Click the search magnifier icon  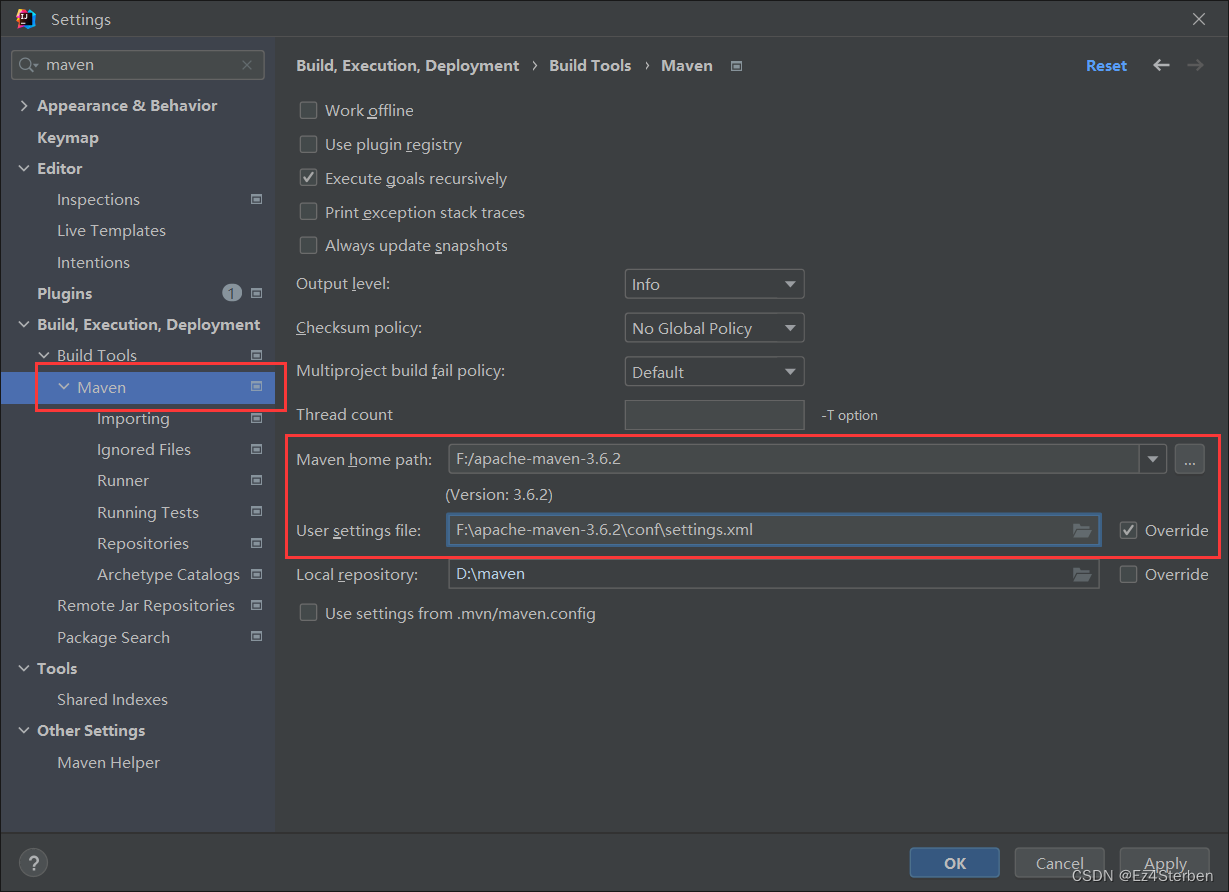pyautogui.click(x=27, y=65)
